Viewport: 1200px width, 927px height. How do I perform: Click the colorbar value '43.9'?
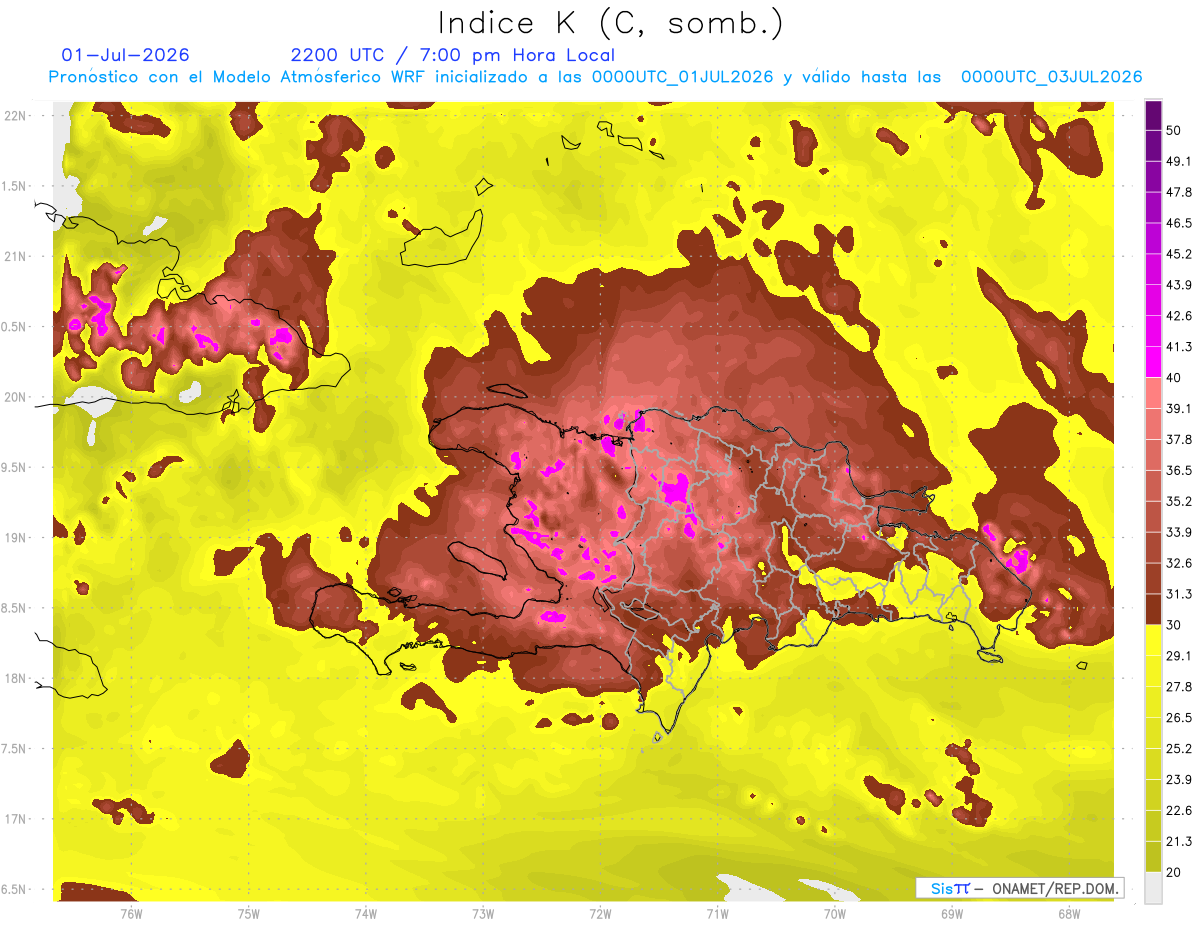(x=1178, y=285)
